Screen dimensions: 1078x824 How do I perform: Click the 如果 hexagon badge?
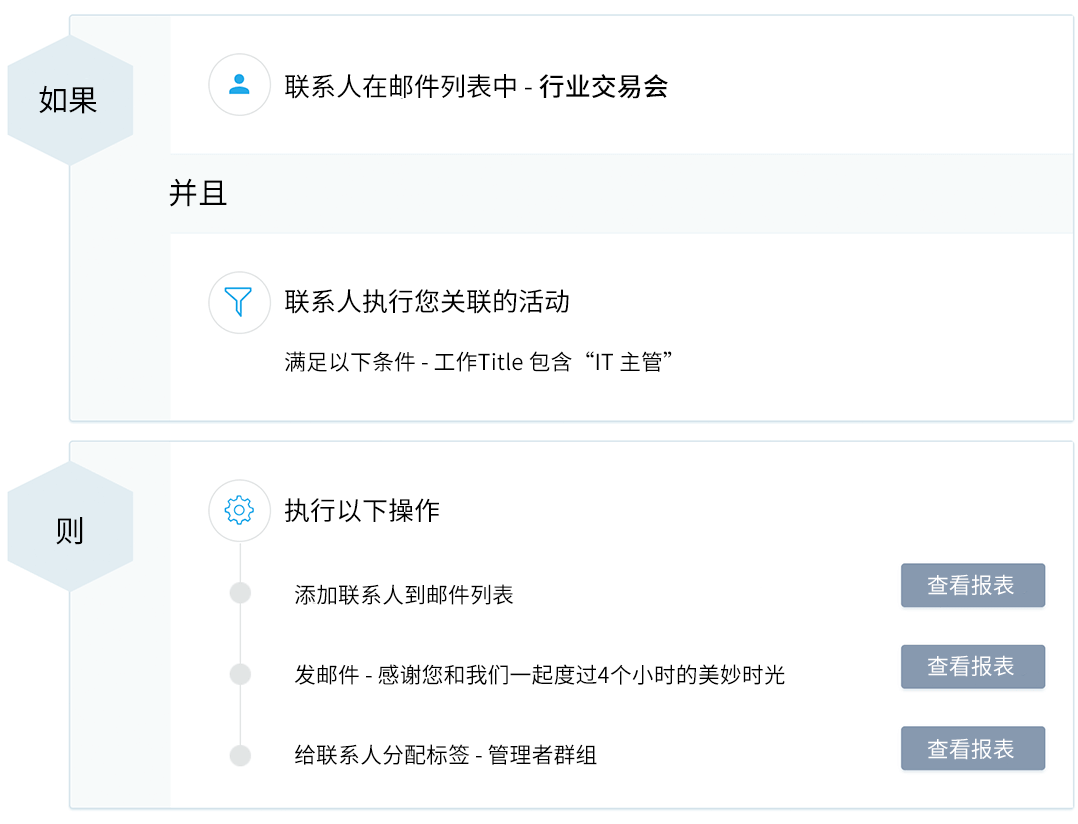(69, 100)
